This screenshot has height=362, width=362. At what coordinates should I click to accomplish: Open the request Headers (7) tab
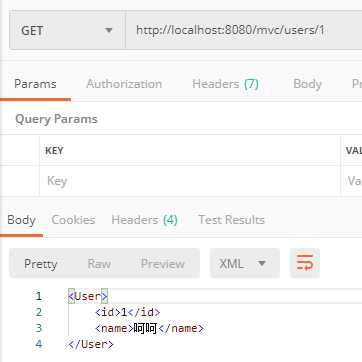click(225, 84)
